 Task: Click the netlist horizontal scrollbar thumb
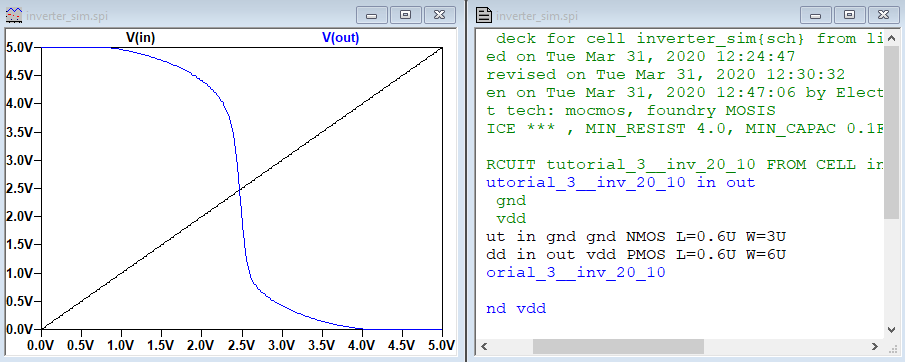click(618, 346)
